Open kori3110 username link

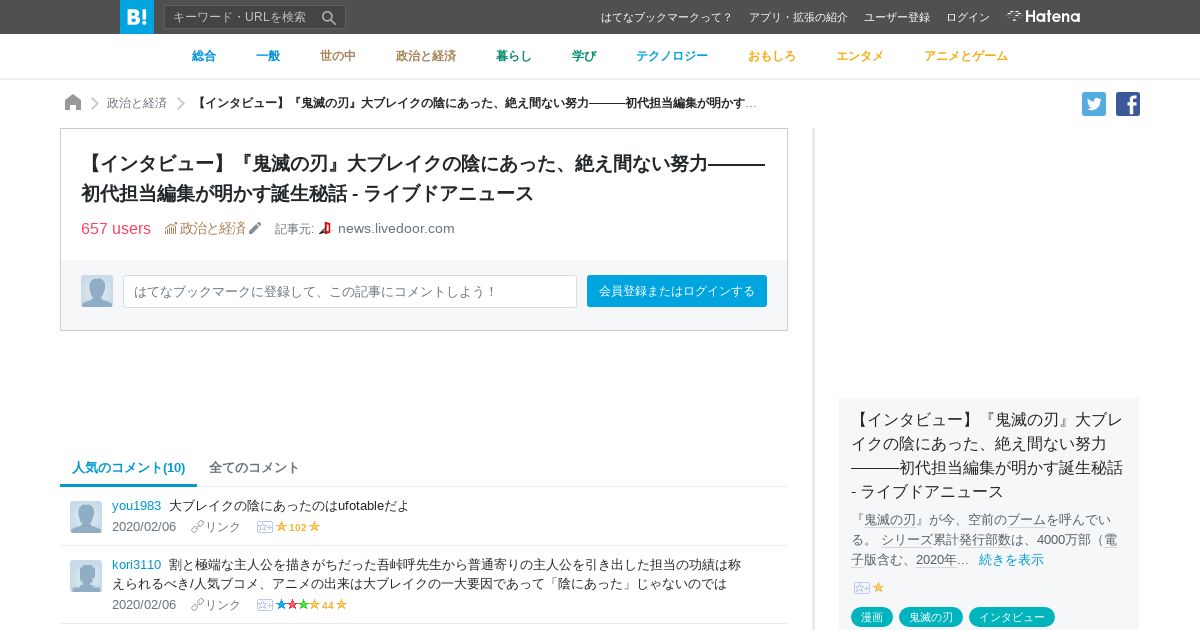tap(136, 565)
